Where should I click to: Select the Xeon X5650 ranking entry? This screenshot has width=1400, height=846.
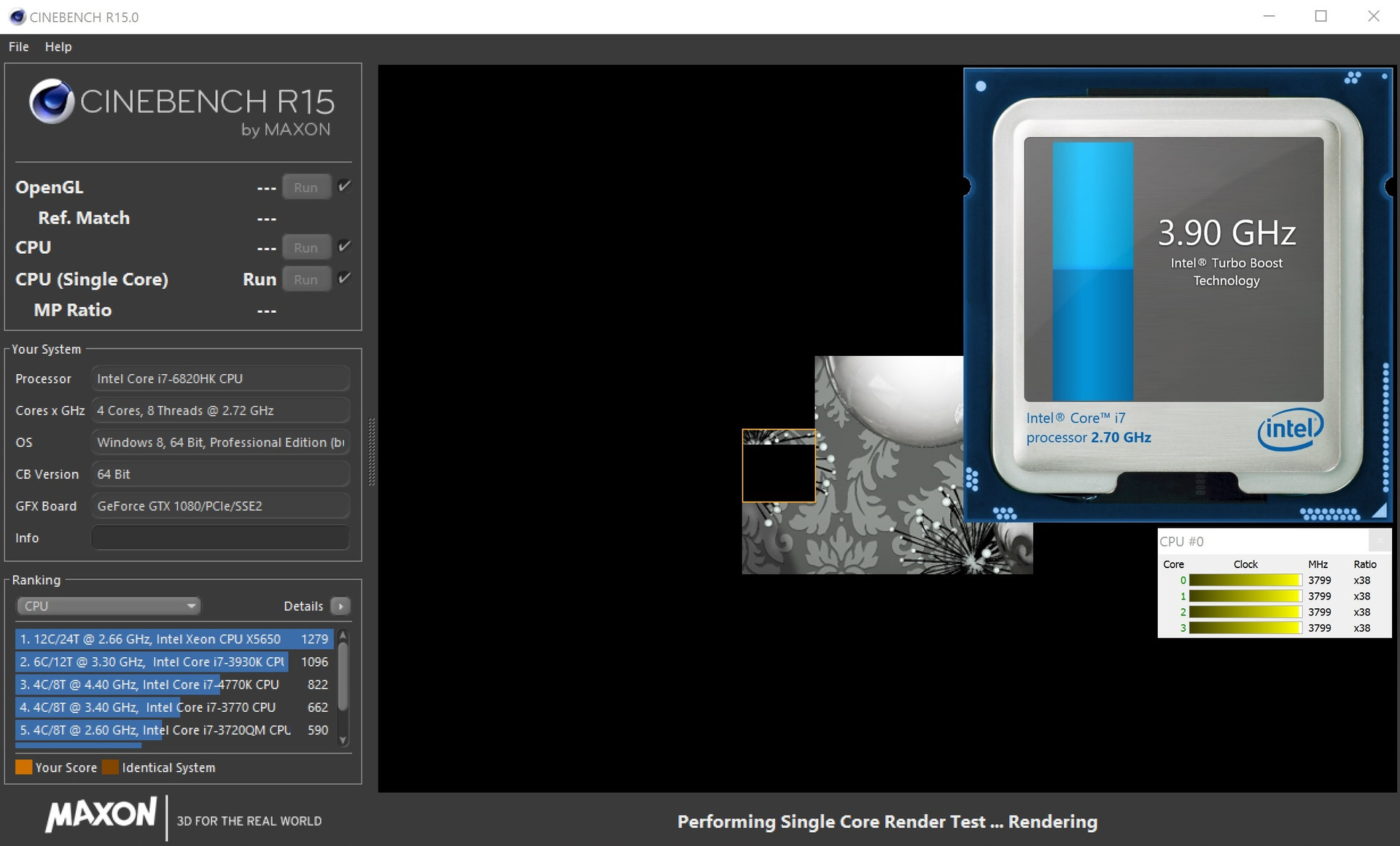coord(174,639)
